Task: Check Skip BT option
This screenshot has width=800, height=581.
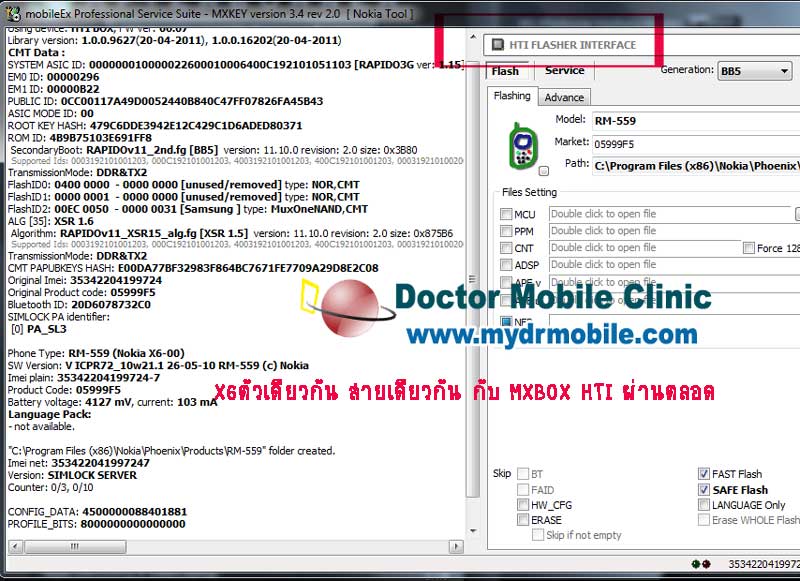Action: [x=523, y=474]
